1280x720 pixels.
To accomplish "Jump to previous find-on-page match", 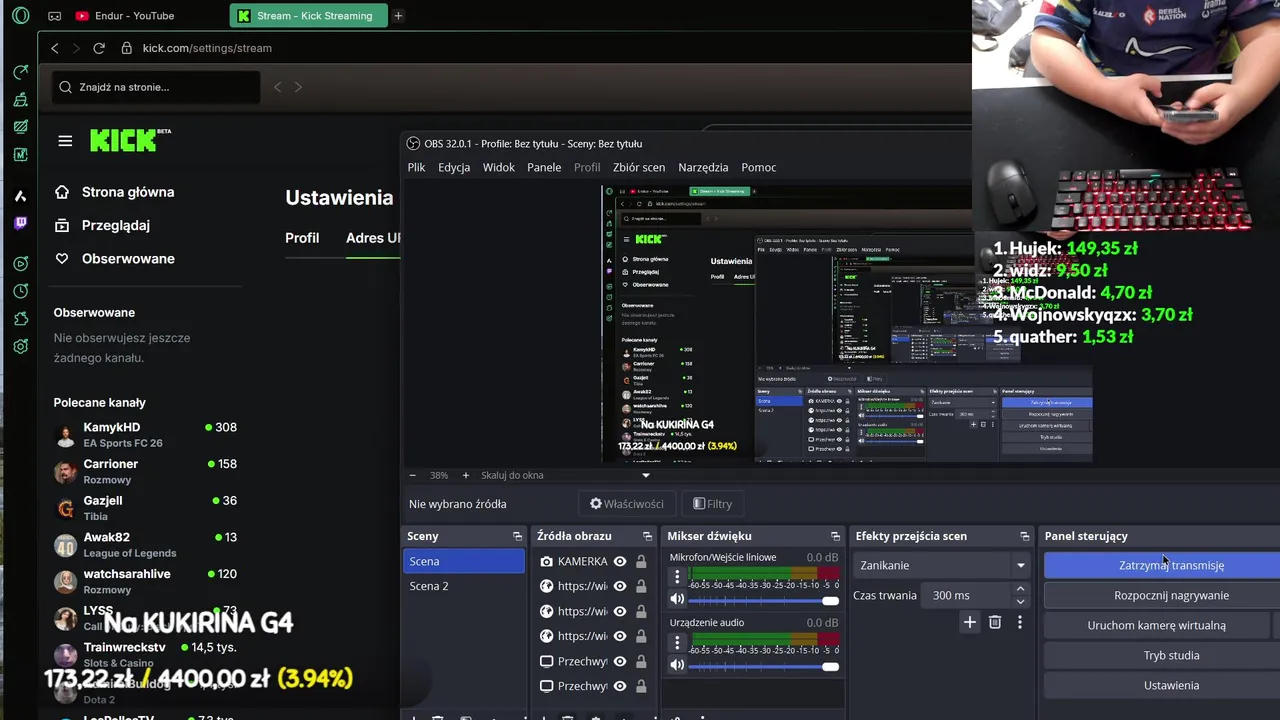I will tap(278, 87).
